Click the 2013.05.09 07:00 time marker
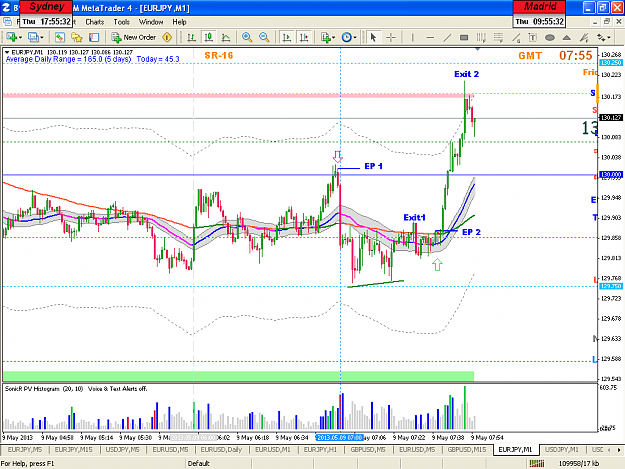 [340, 438]
